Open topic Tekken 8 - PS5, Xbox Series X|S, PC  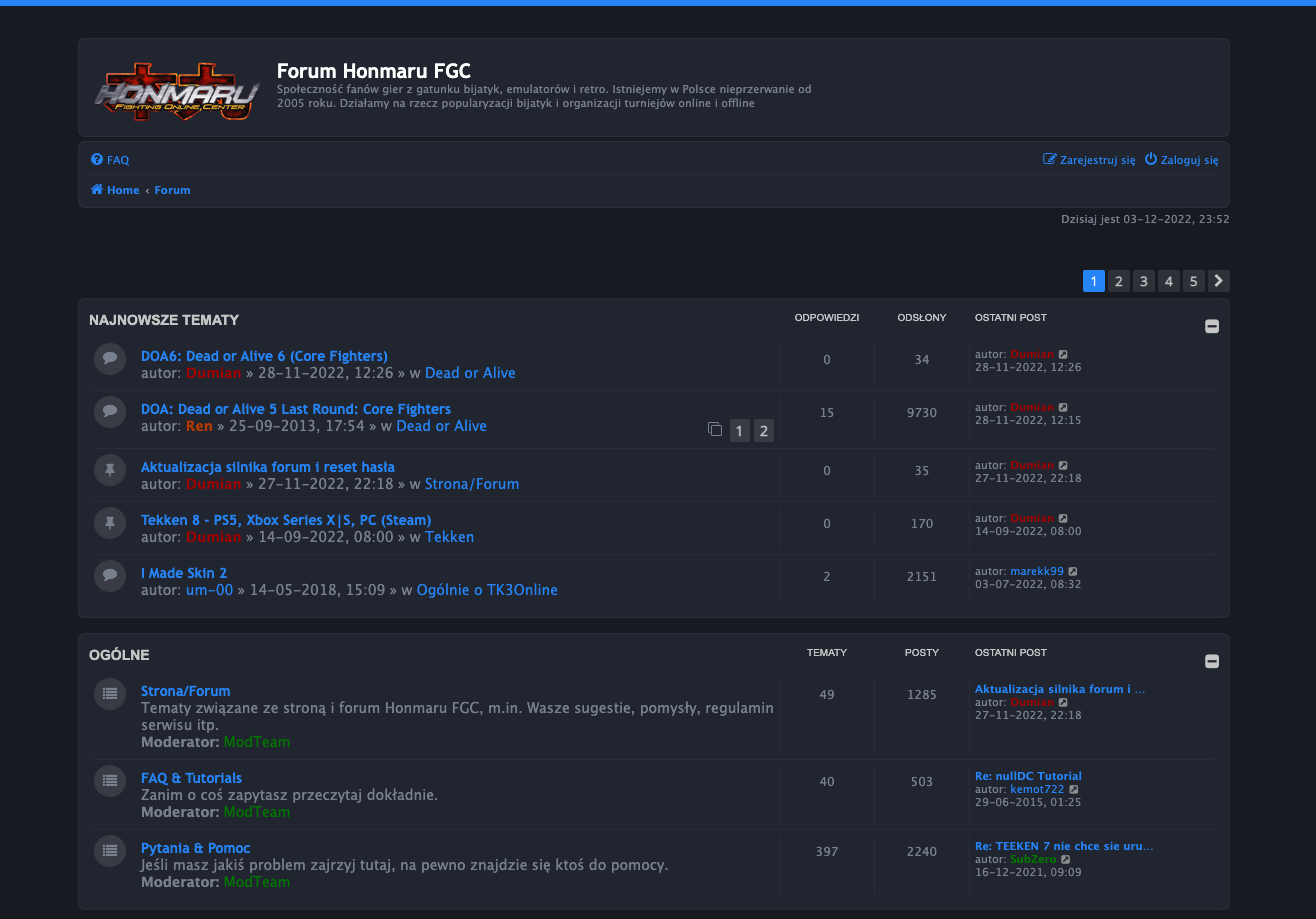pyautogui.click(x=286, y=520)
